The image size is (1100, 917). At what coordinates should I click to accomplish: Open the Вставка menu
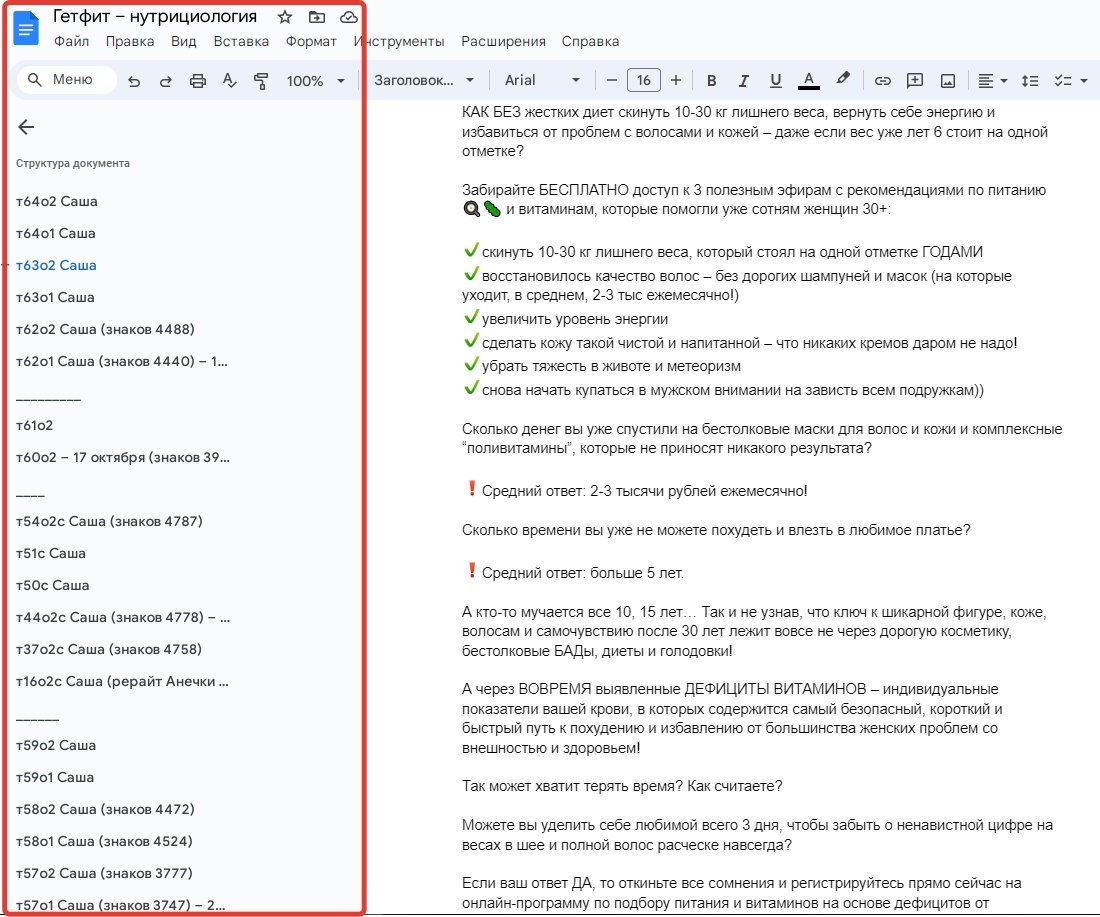[241, 41]
